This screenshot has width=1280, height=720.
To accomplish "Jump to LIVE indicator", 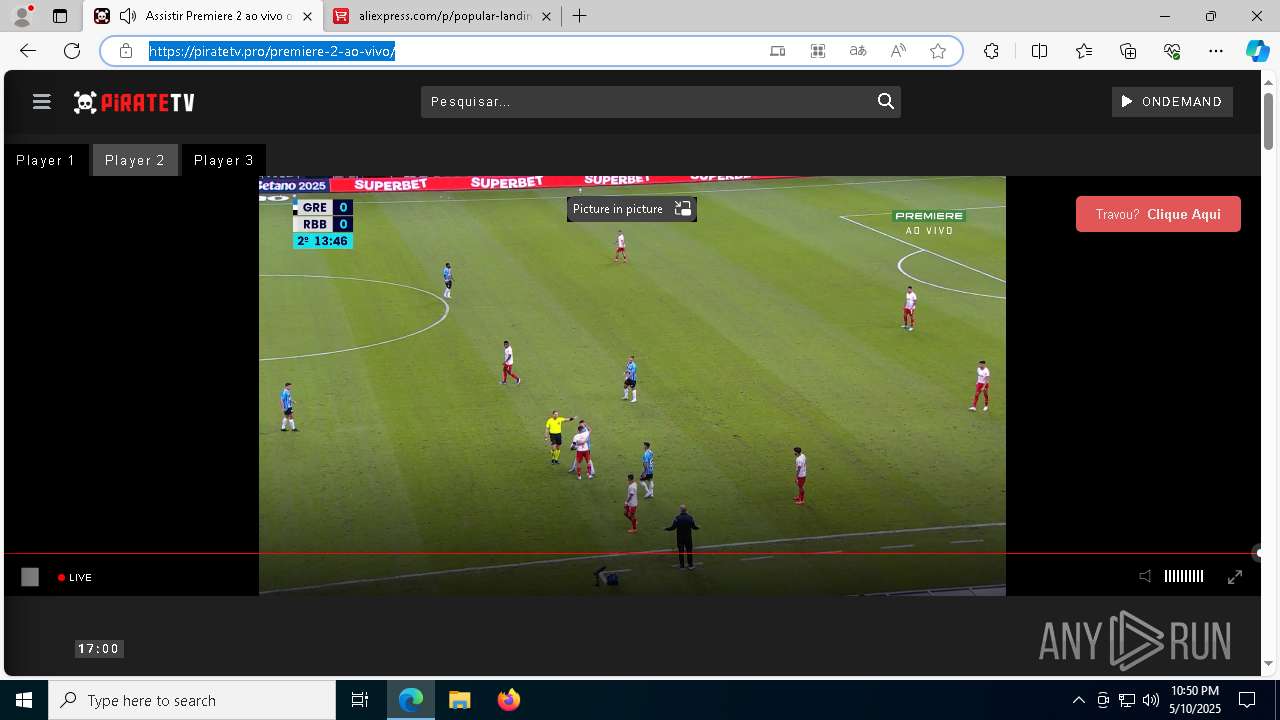I will [x=75, y=578].
